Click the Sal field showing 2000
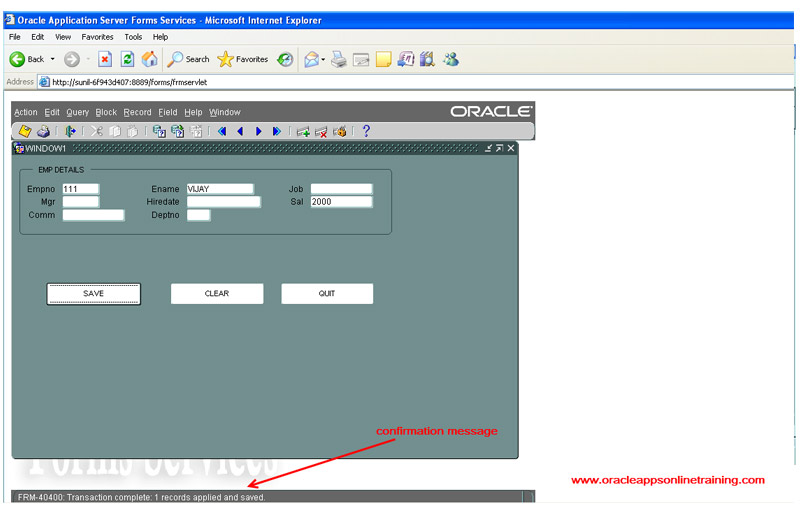 [x=341, y=202]
